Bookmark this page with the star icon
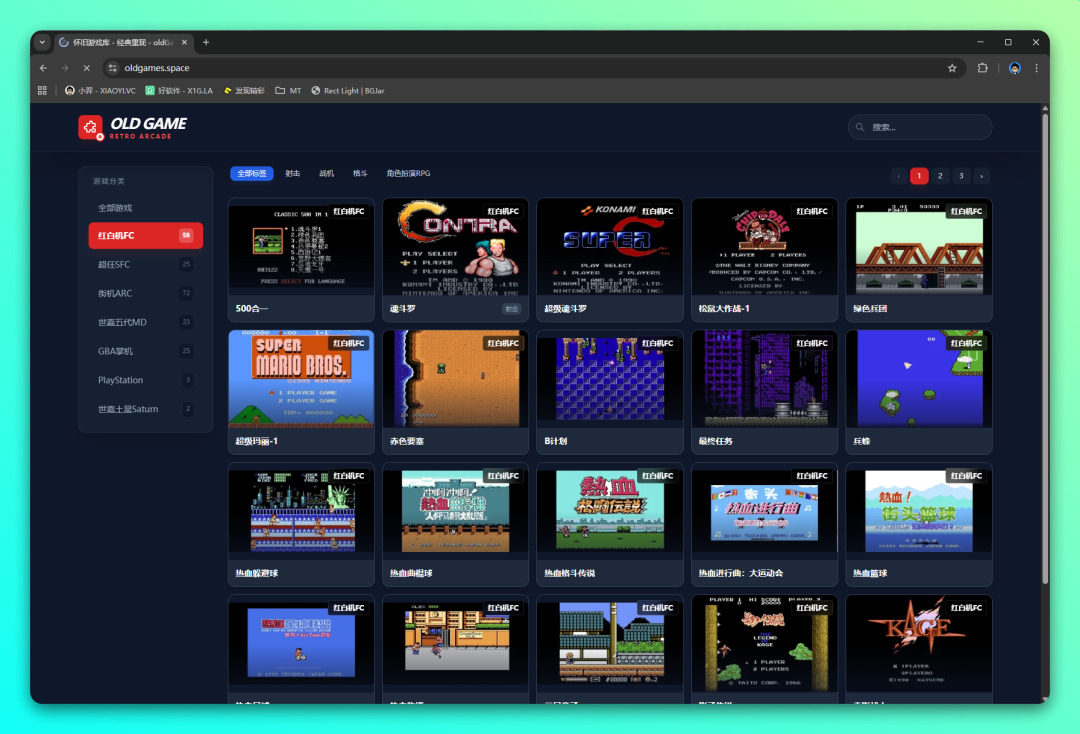Image resolution: width=1080 pixels, height=734 pixels. click(x=952, y=68)
